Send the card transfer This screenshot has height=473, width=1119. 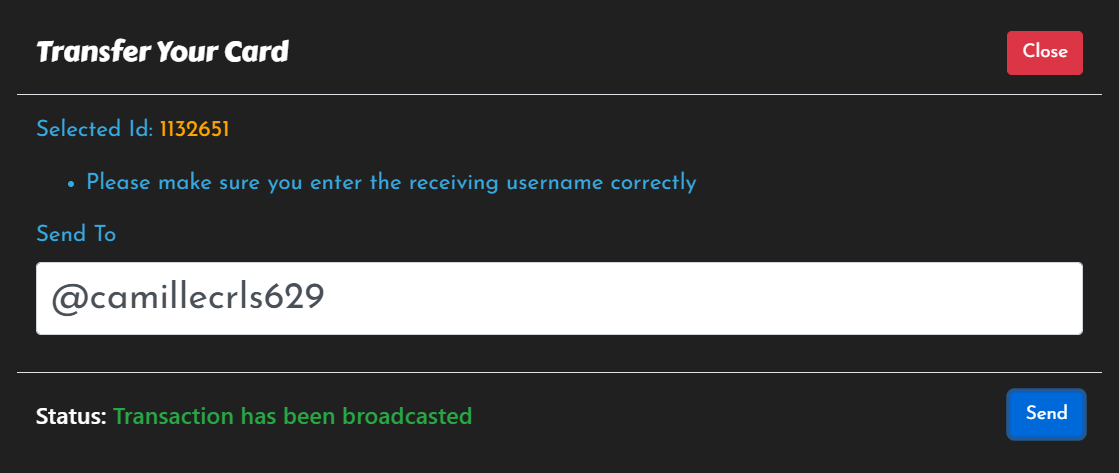pos(1046,414)
